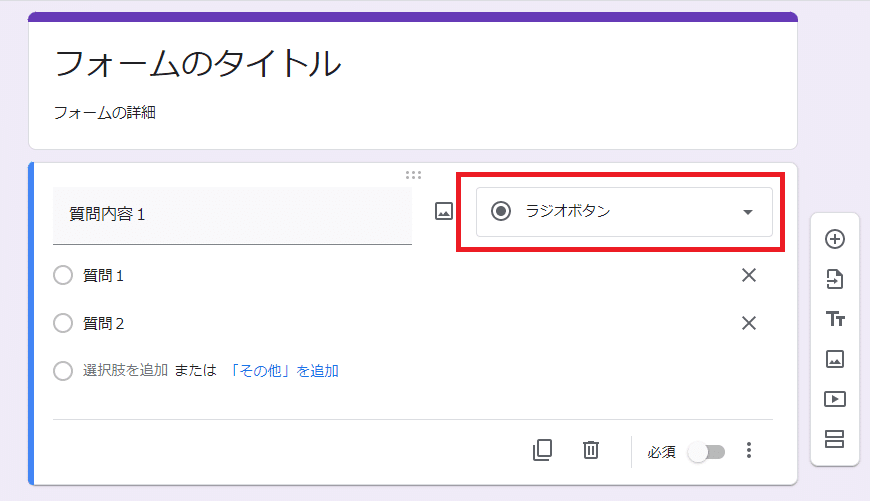Click 「その他」を追加 link

pyautogui.click(x=284, y=371)
